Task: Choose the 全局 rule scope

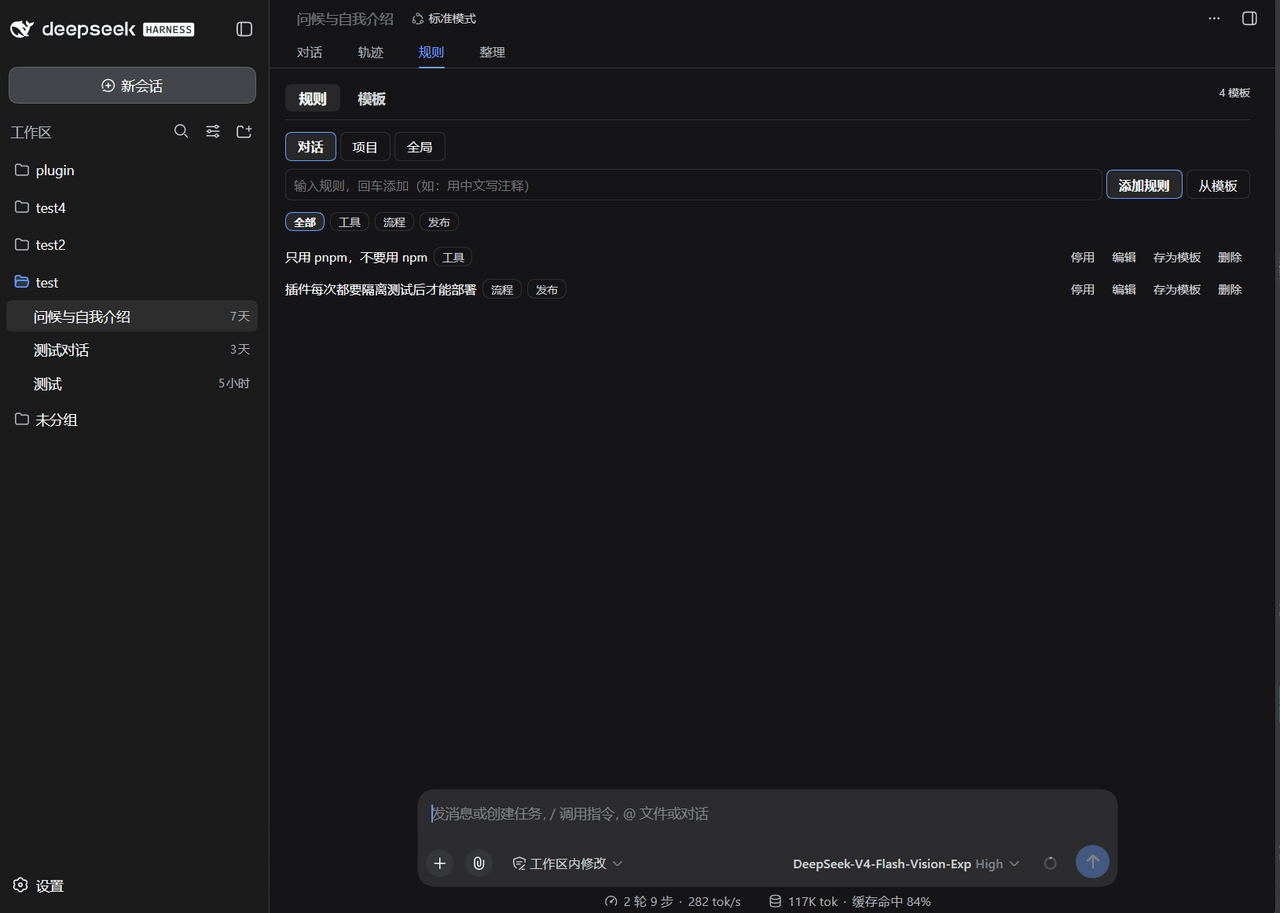Action: point(420,147)
